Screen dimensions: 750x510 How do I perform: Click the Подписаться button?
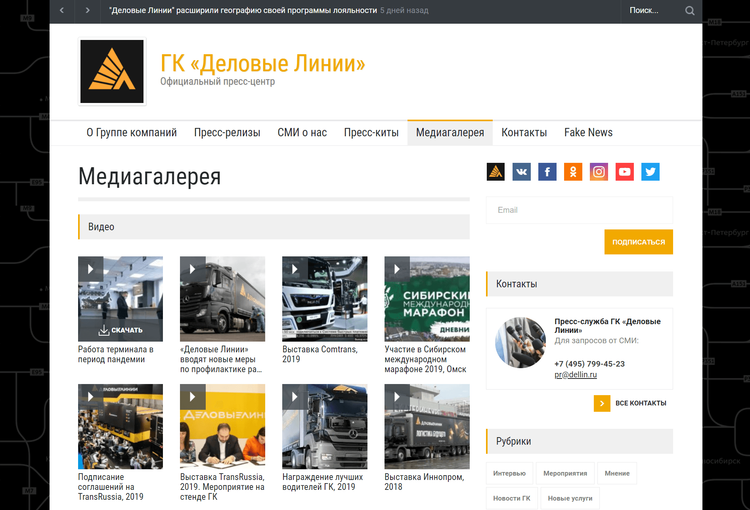[x=639, y=242]
